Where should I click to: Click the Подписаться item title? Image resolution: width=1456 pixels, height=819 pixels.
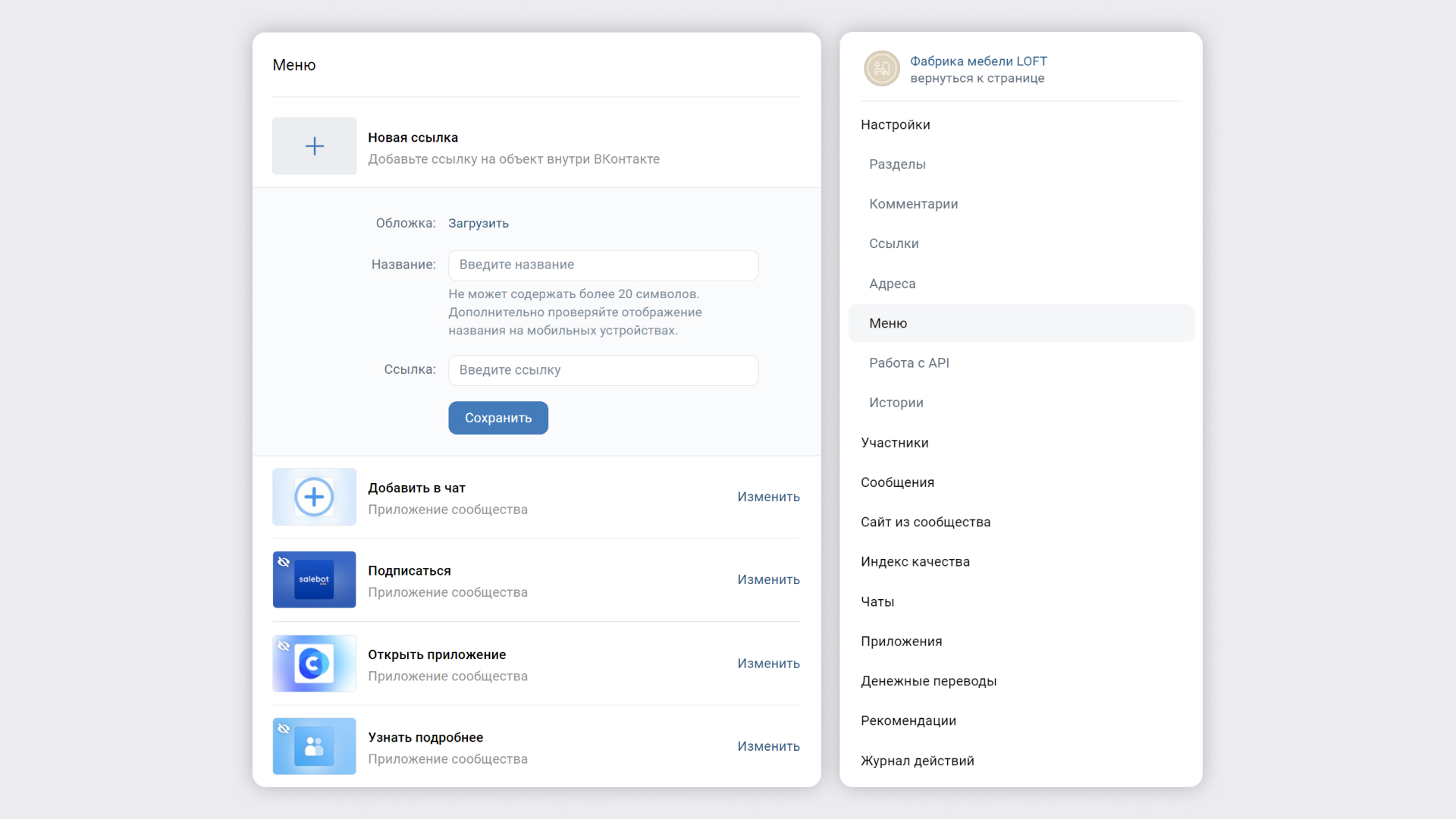click(x=409, y=571)
